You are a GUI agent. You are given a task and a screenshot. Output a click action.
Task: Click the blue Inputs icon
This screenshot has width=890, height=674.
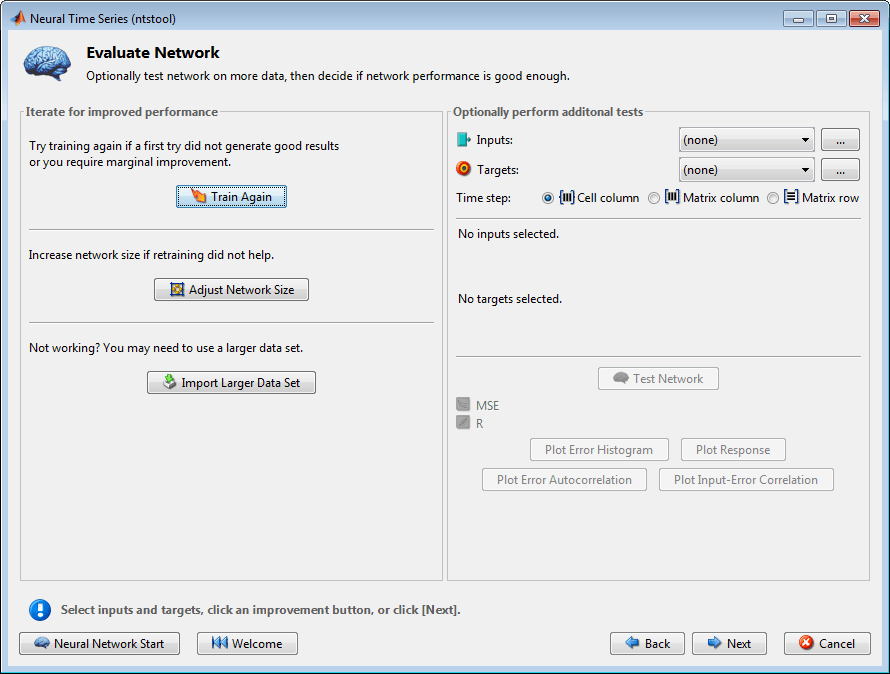tap(464, 140)
